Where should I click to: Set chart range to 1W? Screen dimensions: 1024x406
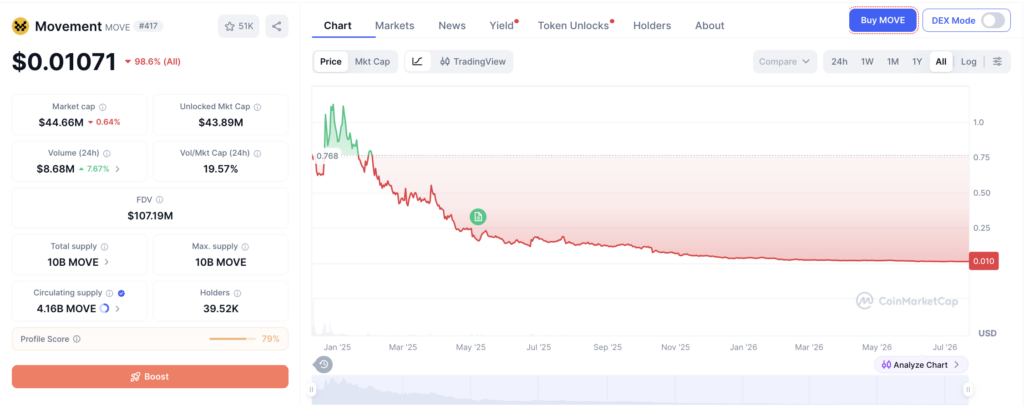tap(867, 61)
